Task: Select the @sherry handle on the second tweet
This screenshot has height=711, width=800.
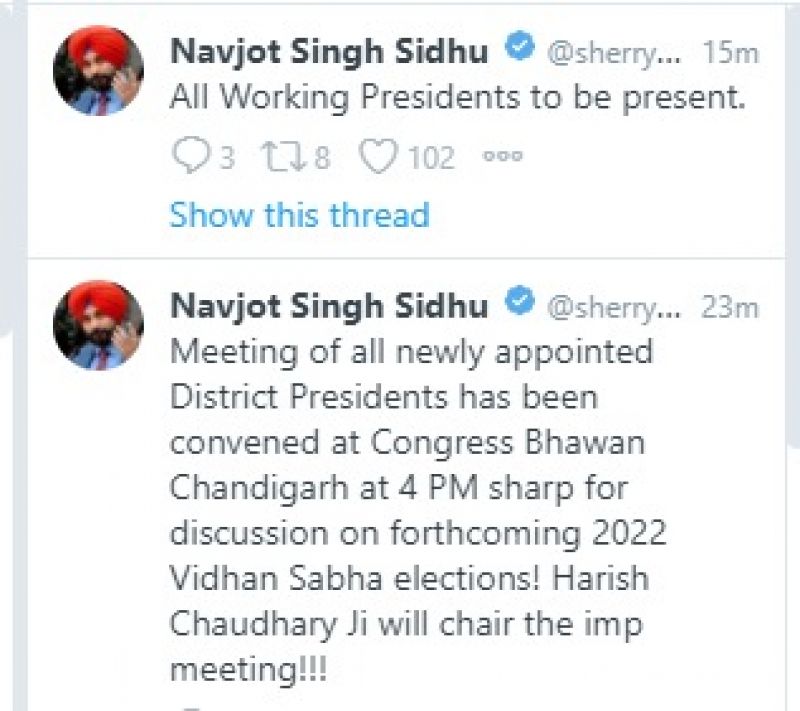Action: (612, 303)
